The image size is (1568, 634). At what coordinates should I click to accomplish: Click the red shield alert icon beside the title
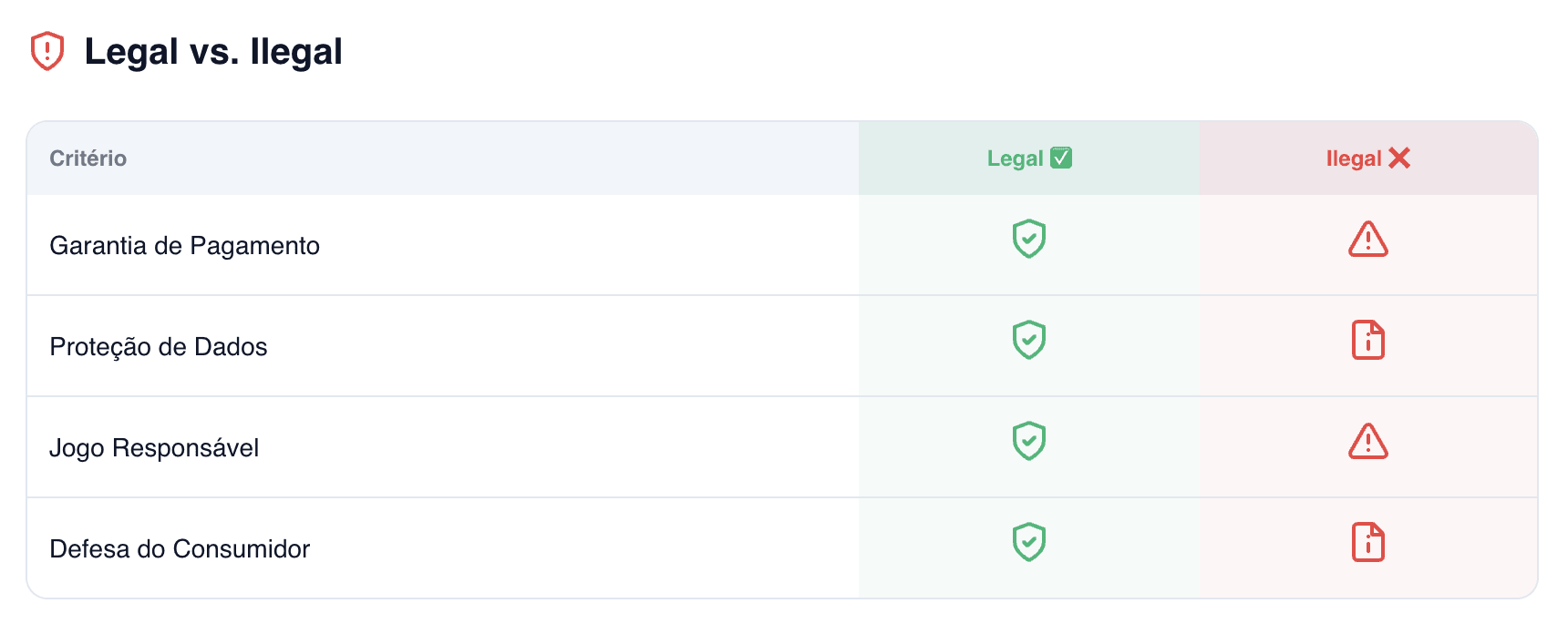pos(47,51)
